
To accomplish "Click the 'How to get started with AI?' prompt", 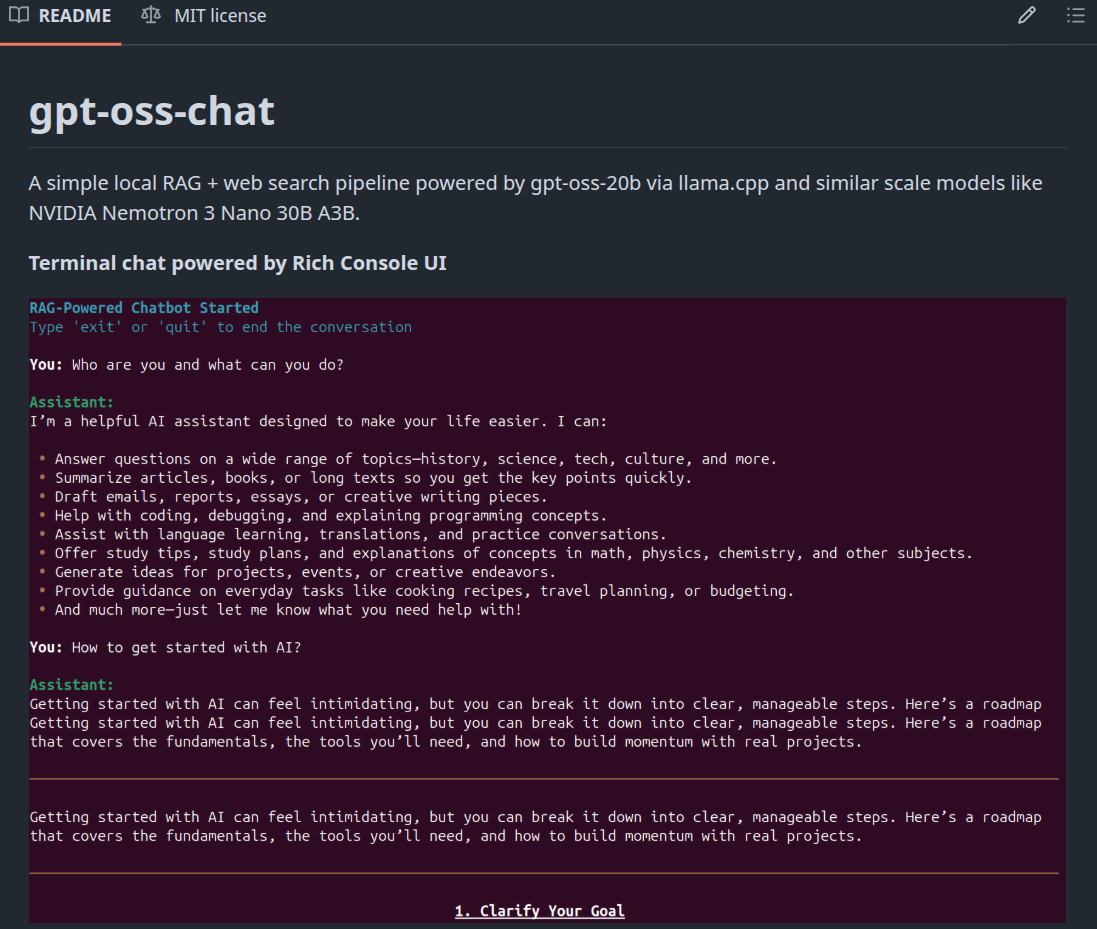I will coord(186,647).
